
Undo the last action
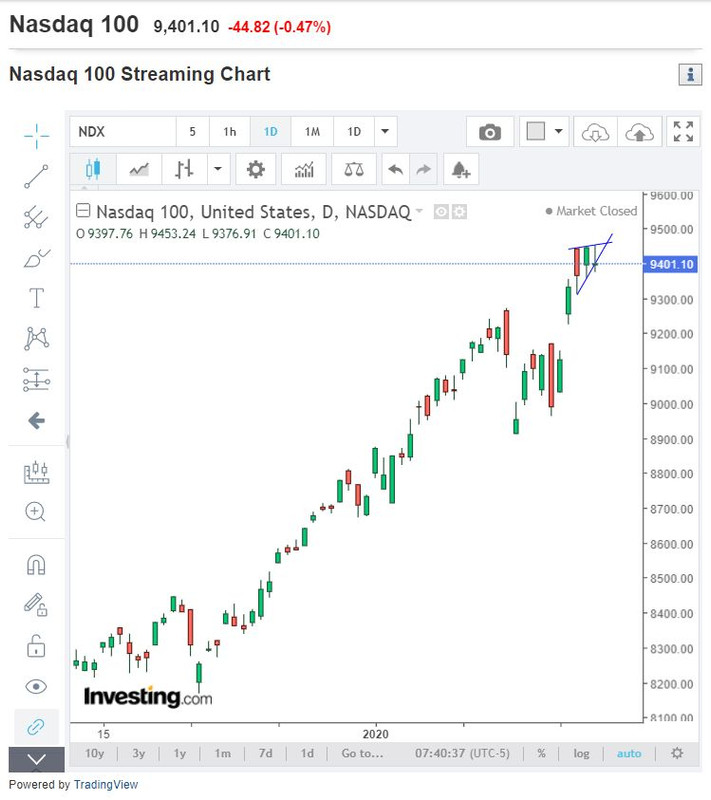(396, 169)
